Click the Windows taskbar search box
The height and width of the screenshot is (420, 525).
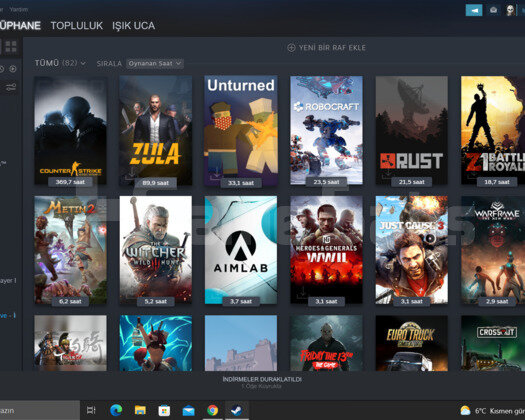click(x=40, y=410)
